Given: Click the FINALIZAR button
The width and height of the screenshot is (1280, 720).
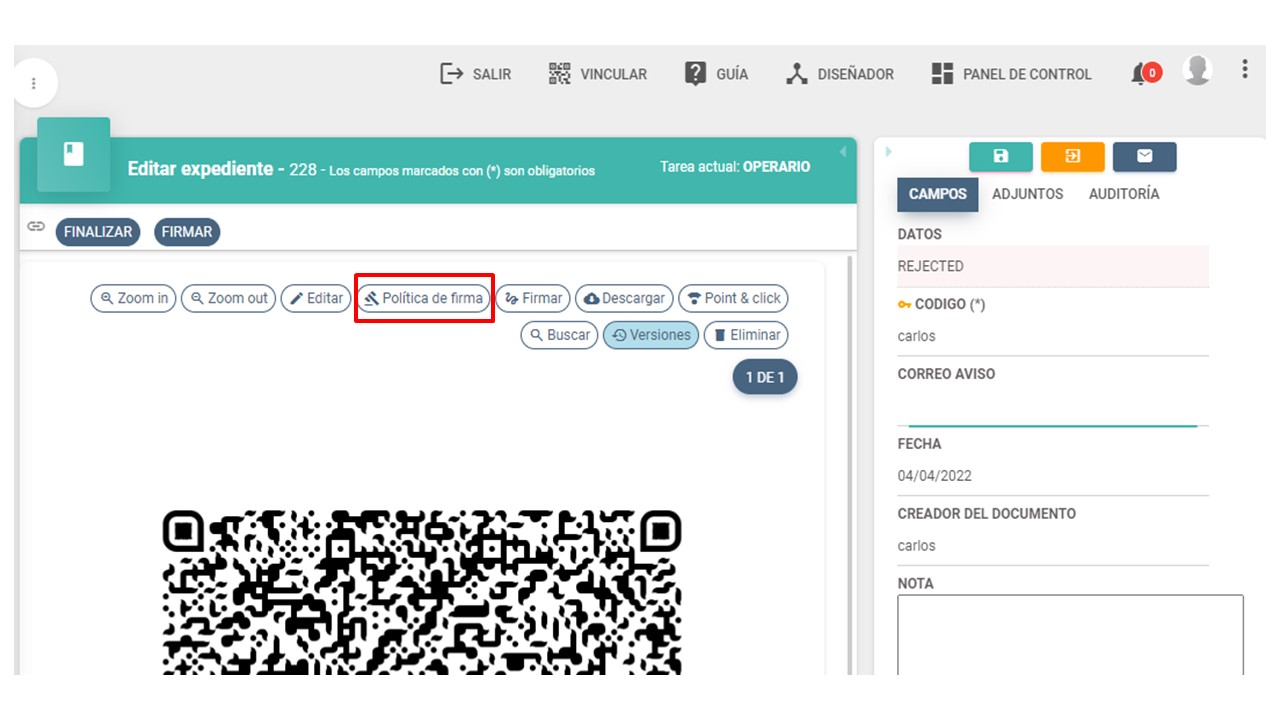Looking at the screenshot, I should (x=98, y=232).
